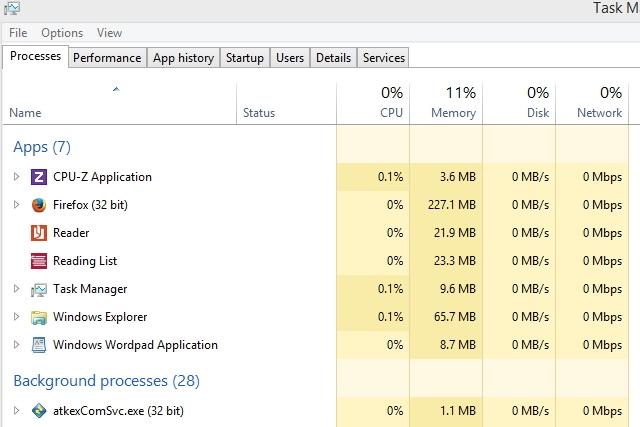This screenshot has width=640, height=427.
Task: Click the Reading List app icon
Action: click(x=39, y=261)
